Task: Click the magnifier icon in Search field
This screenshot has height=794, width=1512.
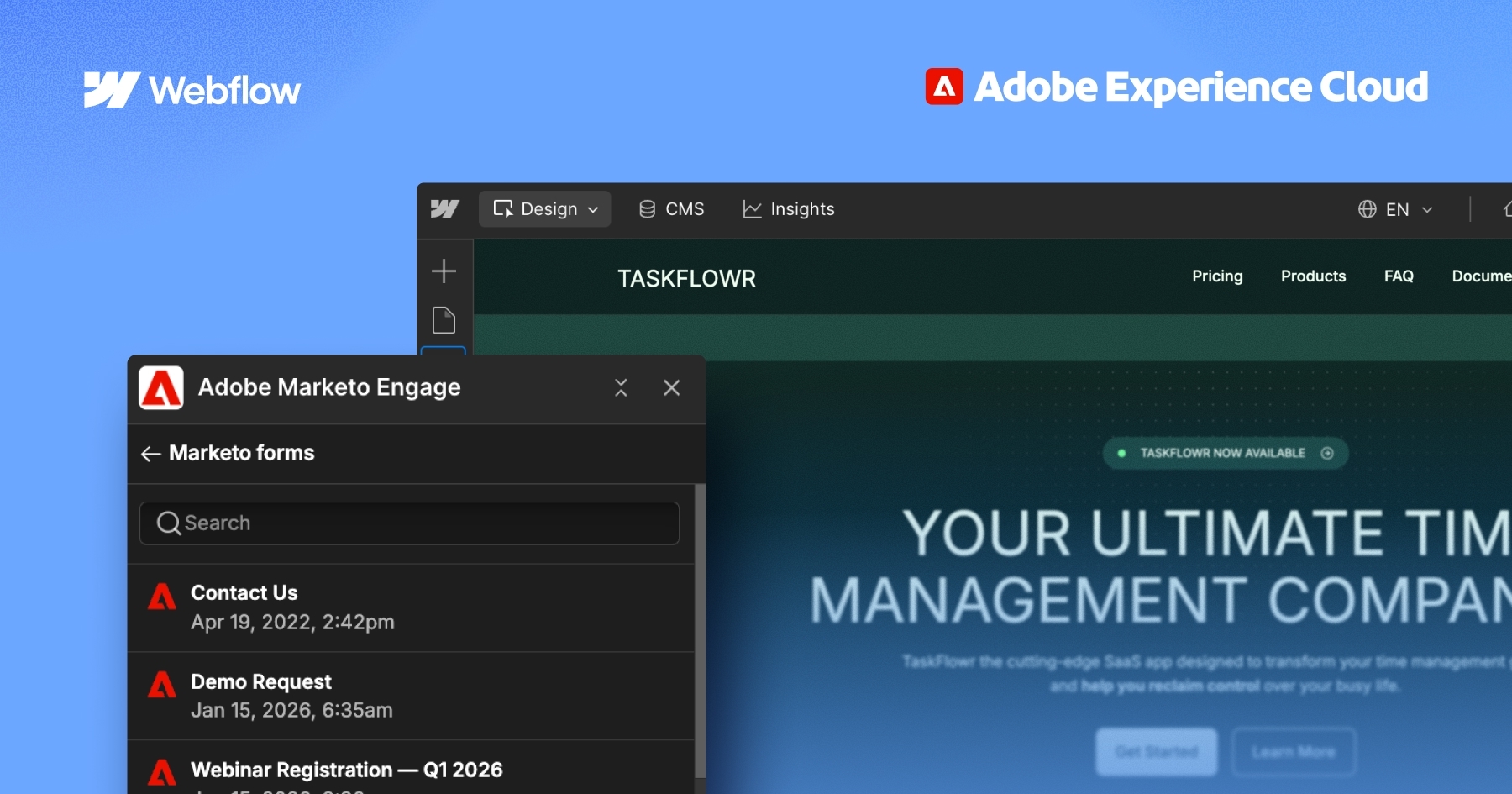Action: coord(169,523)
